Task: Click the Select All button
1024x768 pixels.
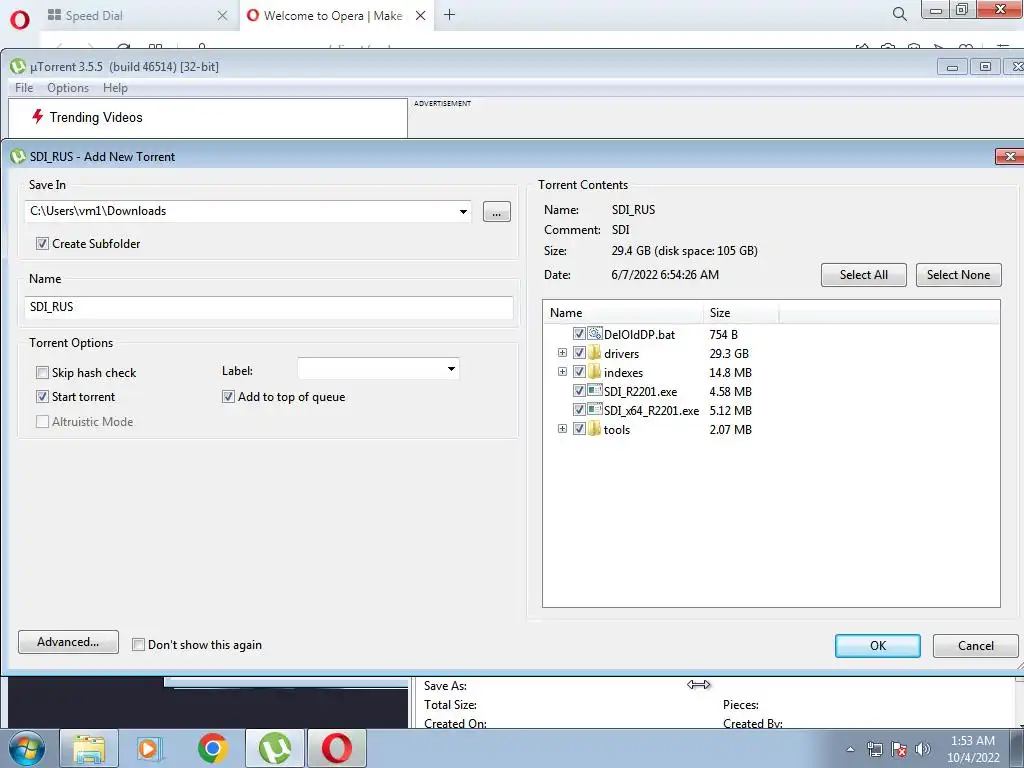Action: (863, 275)
